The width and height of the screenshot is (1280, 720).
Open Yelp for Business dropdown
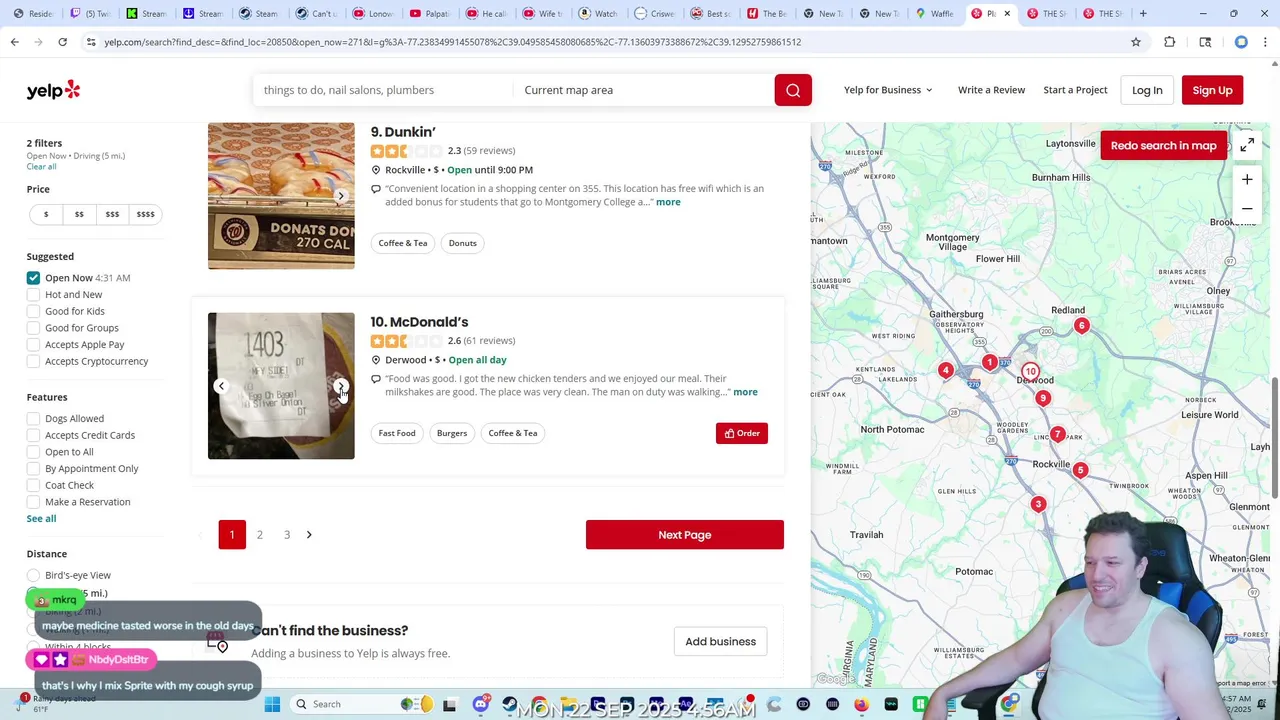pos(888,90)
